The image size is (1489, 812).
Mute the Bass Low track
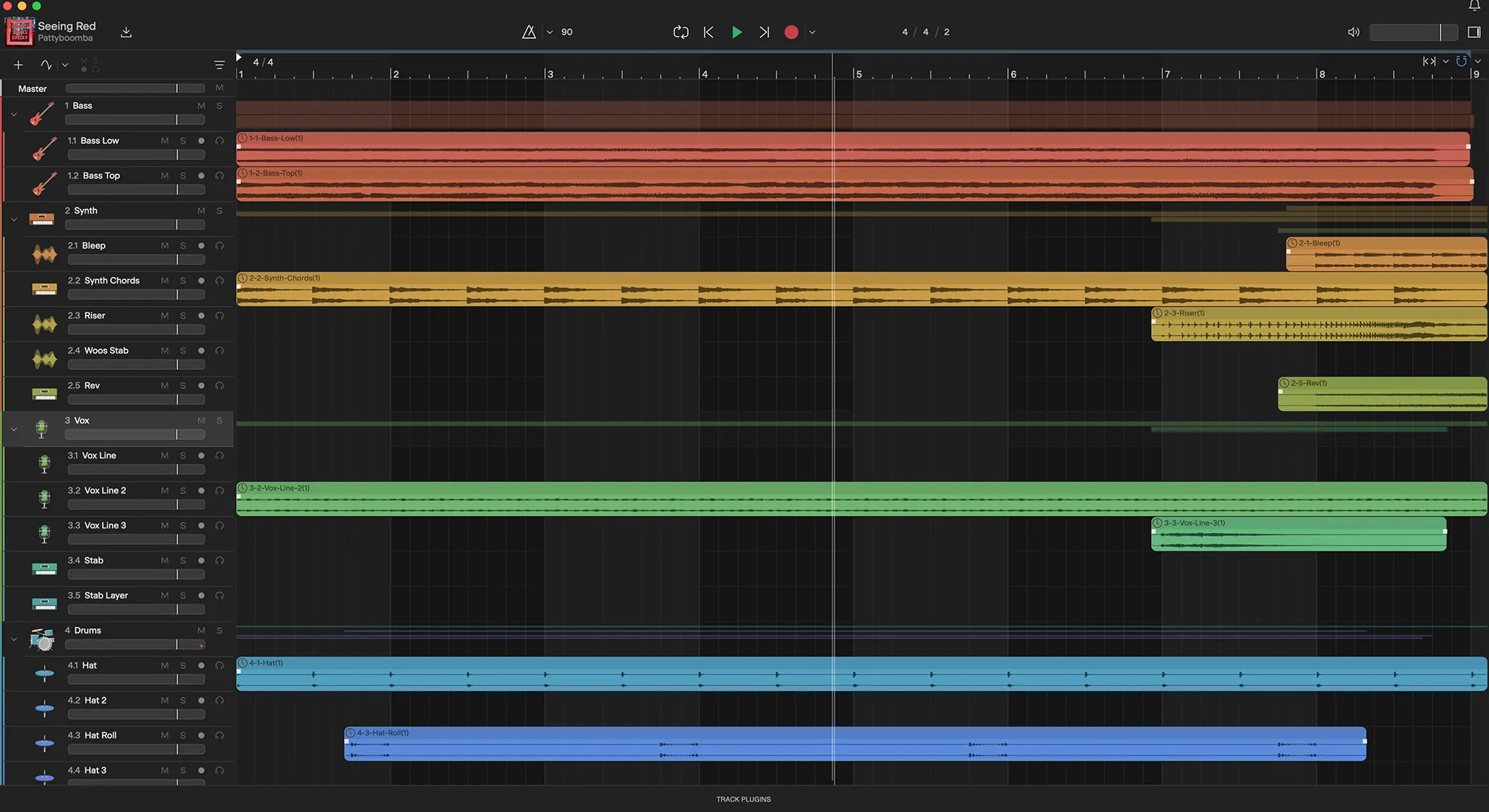pyautogui.click(x=165, y=141)
